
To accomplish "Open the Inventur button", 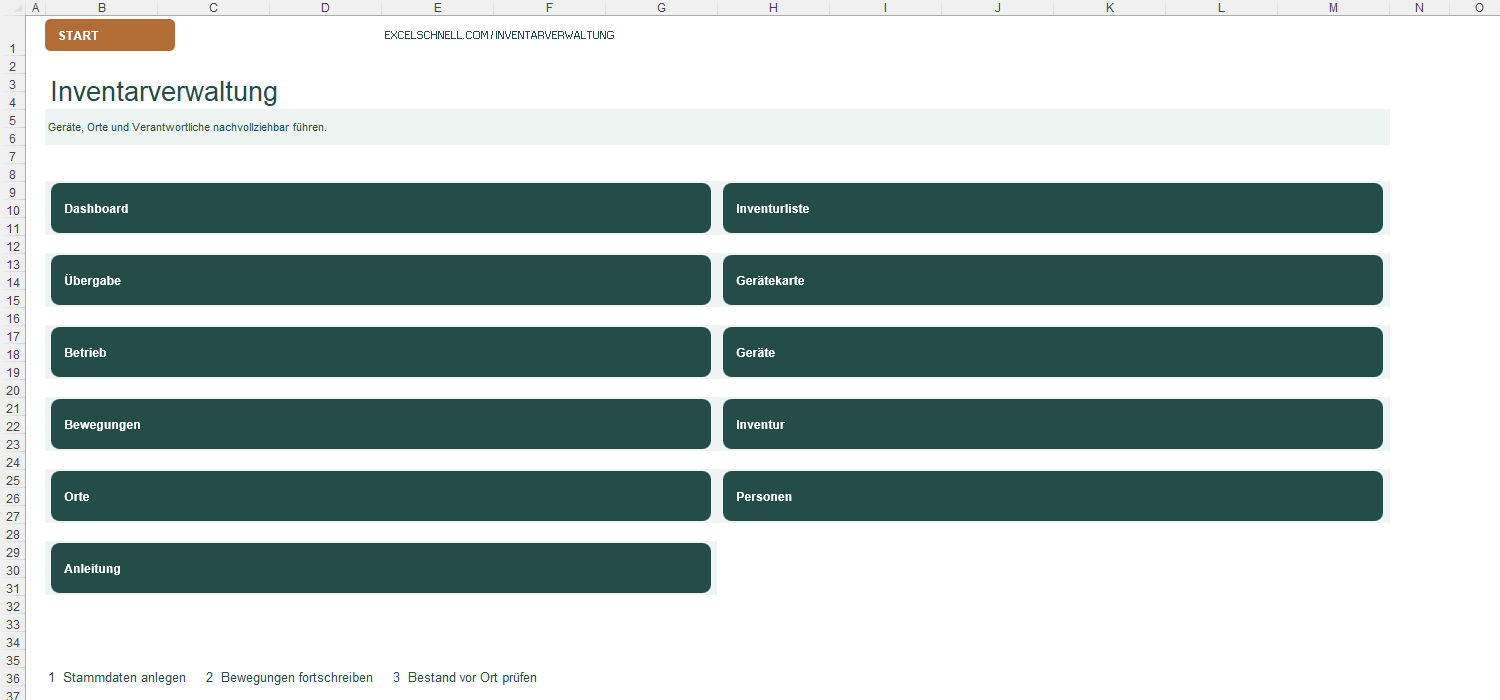I will coord(1053,424).
